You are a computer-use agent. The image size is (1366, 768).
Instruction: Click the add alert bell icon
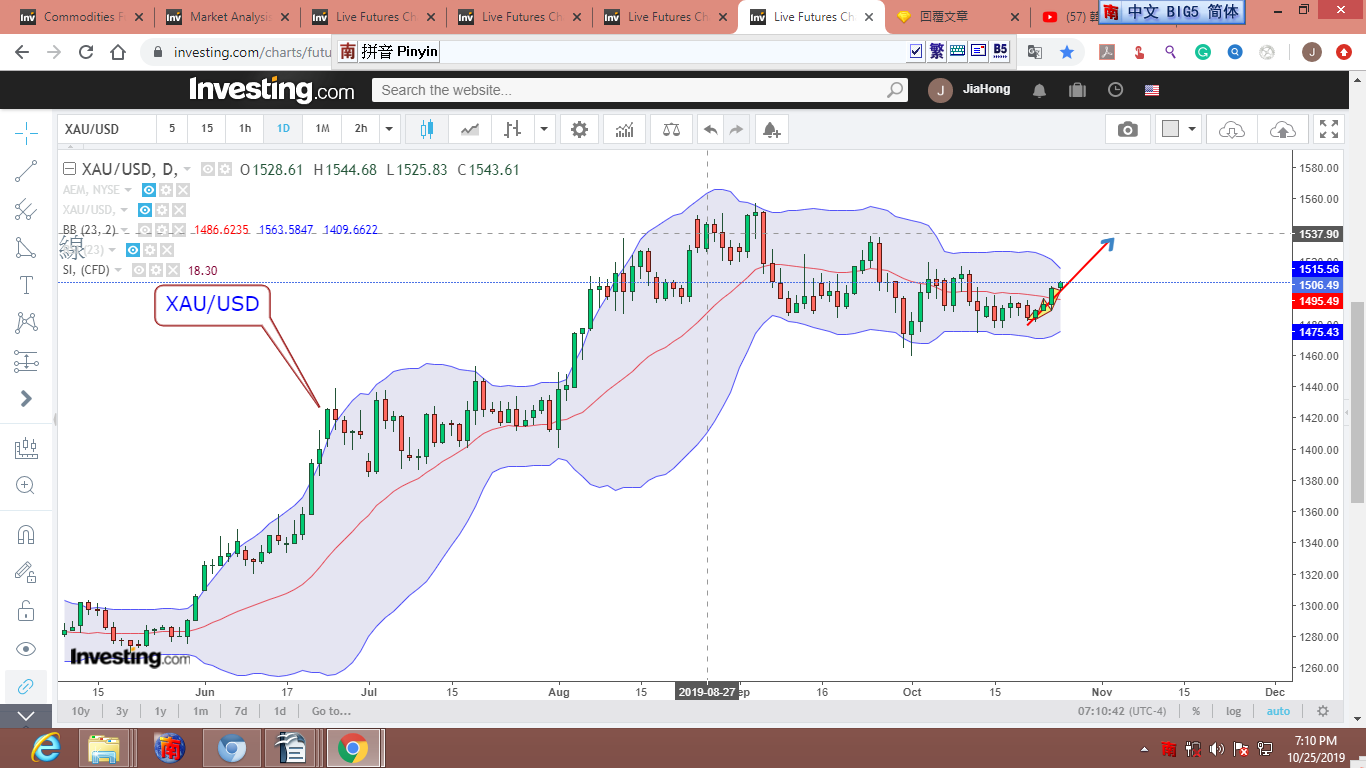click(770, 129)
